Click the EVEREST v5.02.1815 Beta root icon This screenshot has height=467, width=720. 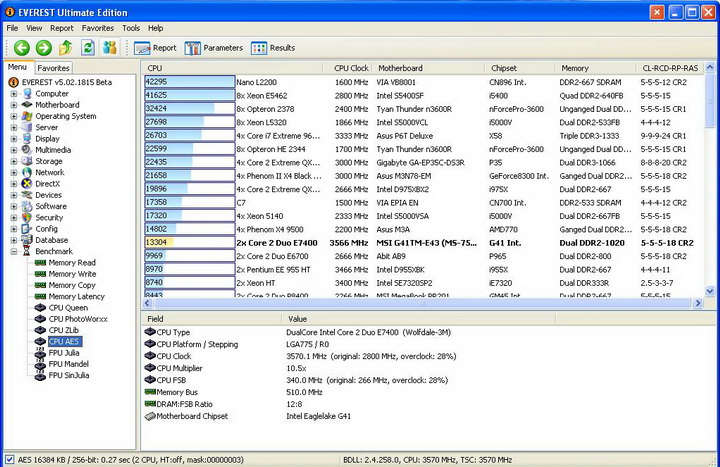coord(13,82)
